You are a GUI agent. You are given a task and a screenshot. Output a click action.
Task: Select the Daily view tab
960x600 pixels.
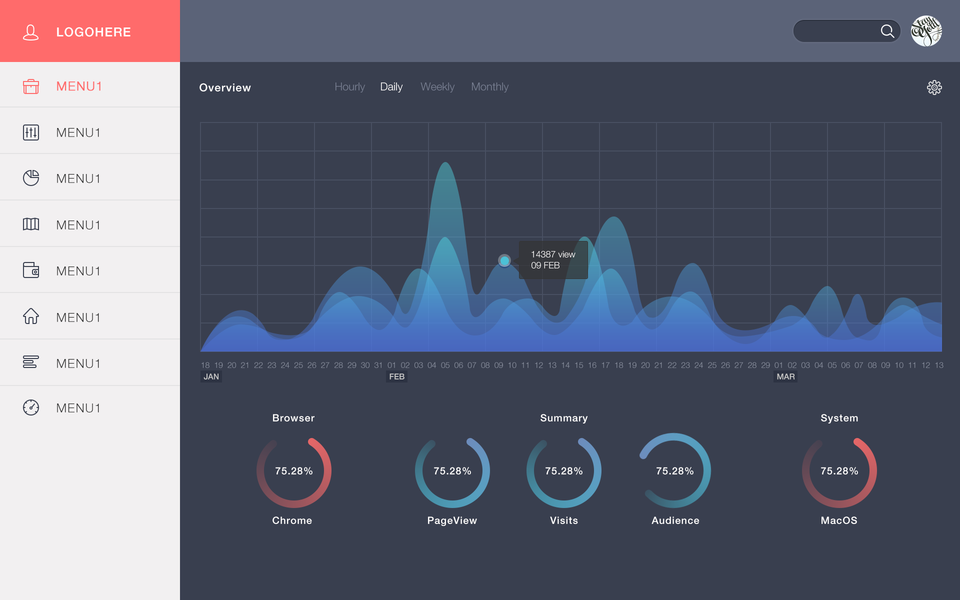pos(391,87)
